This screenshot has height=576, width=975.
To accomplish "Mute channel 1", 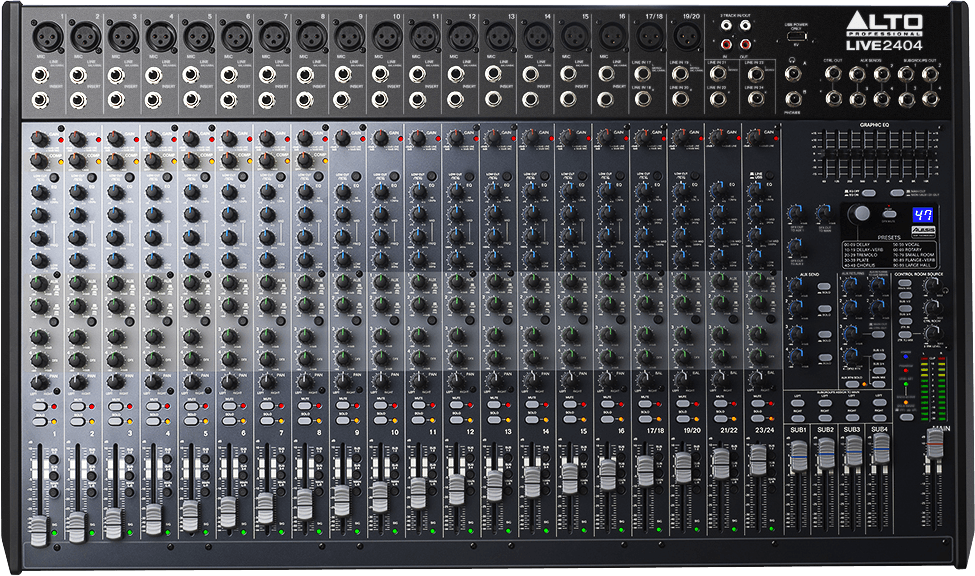I will coord(40,406).
